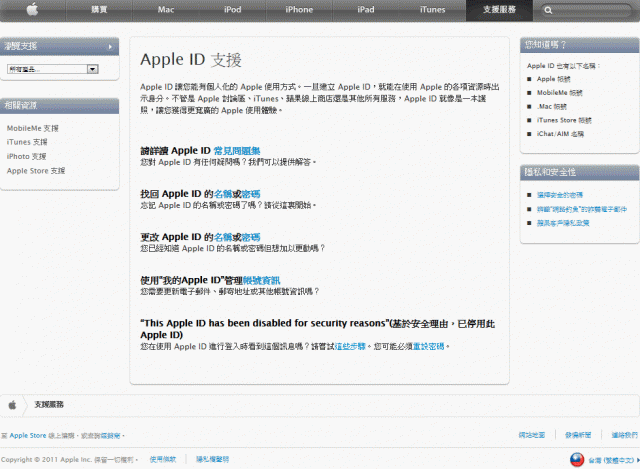Screen dimensions: 640x469
Task: Open first link under 隱私和安全性 panel
Action: 560,195
